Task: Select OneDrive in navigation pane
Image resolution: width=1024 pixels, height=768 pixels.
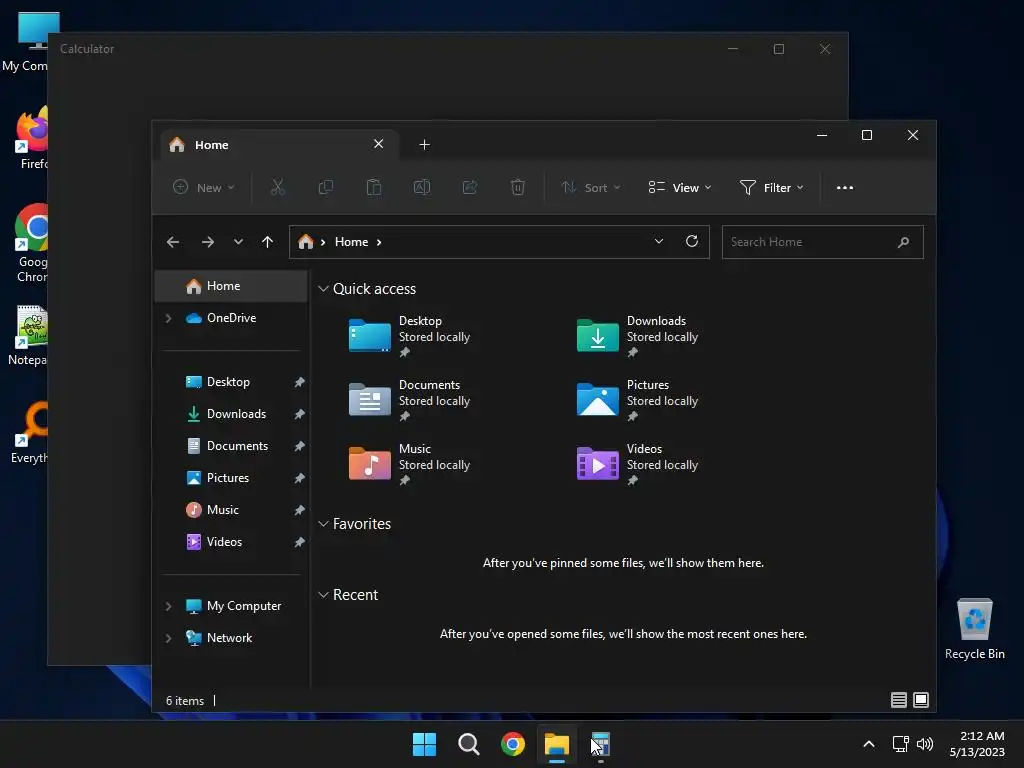Action: point(231,318)
